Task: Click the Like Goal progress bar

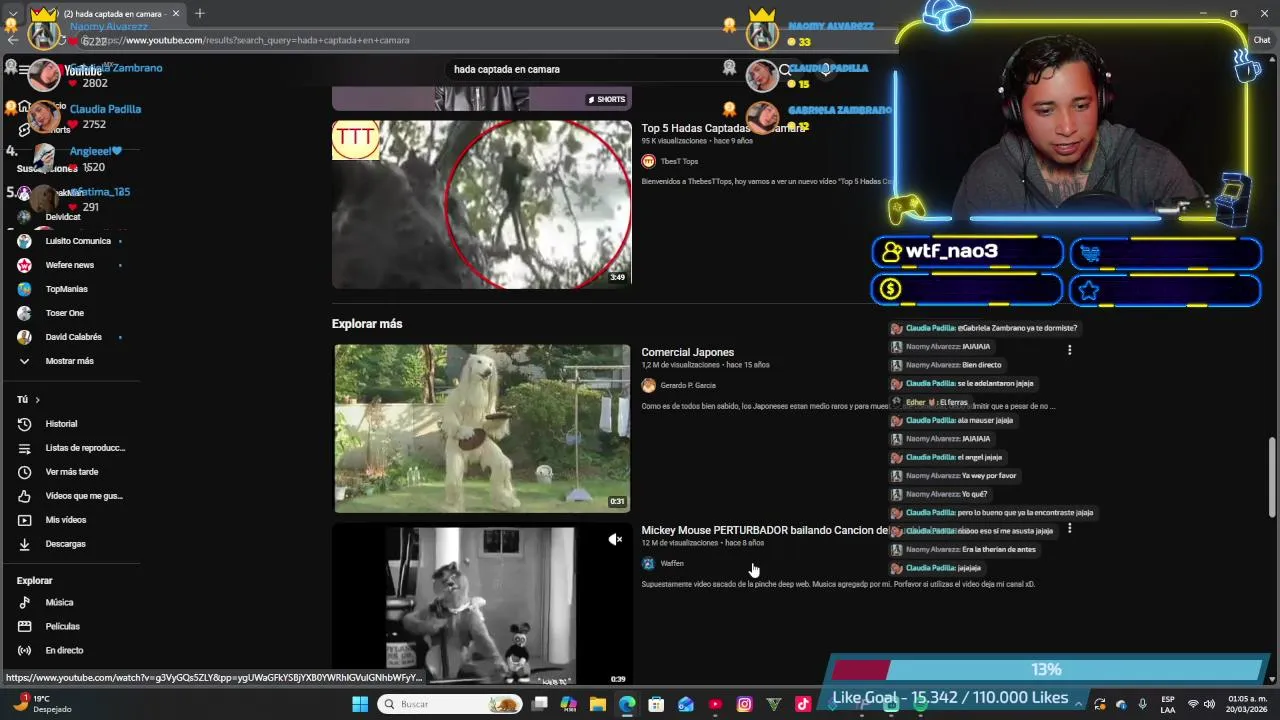Action: (x=1046, y=669)
